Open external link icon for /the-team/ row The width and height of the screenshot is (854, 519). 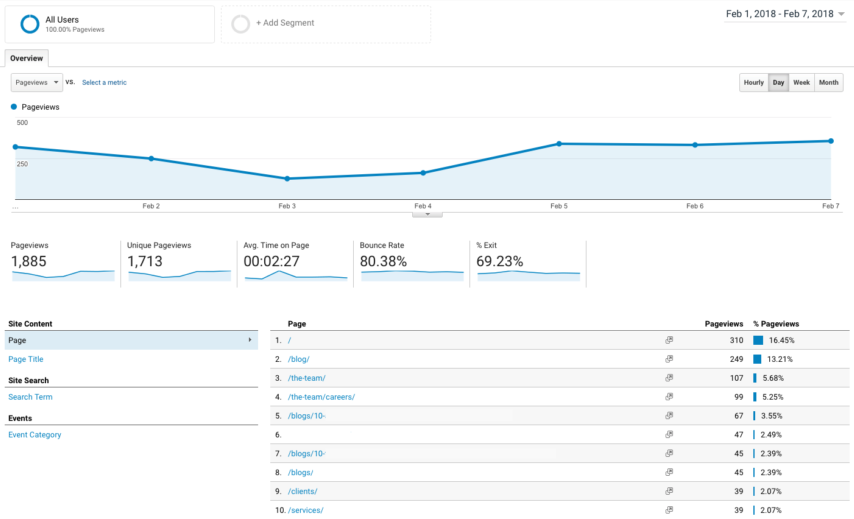point(669,378)
